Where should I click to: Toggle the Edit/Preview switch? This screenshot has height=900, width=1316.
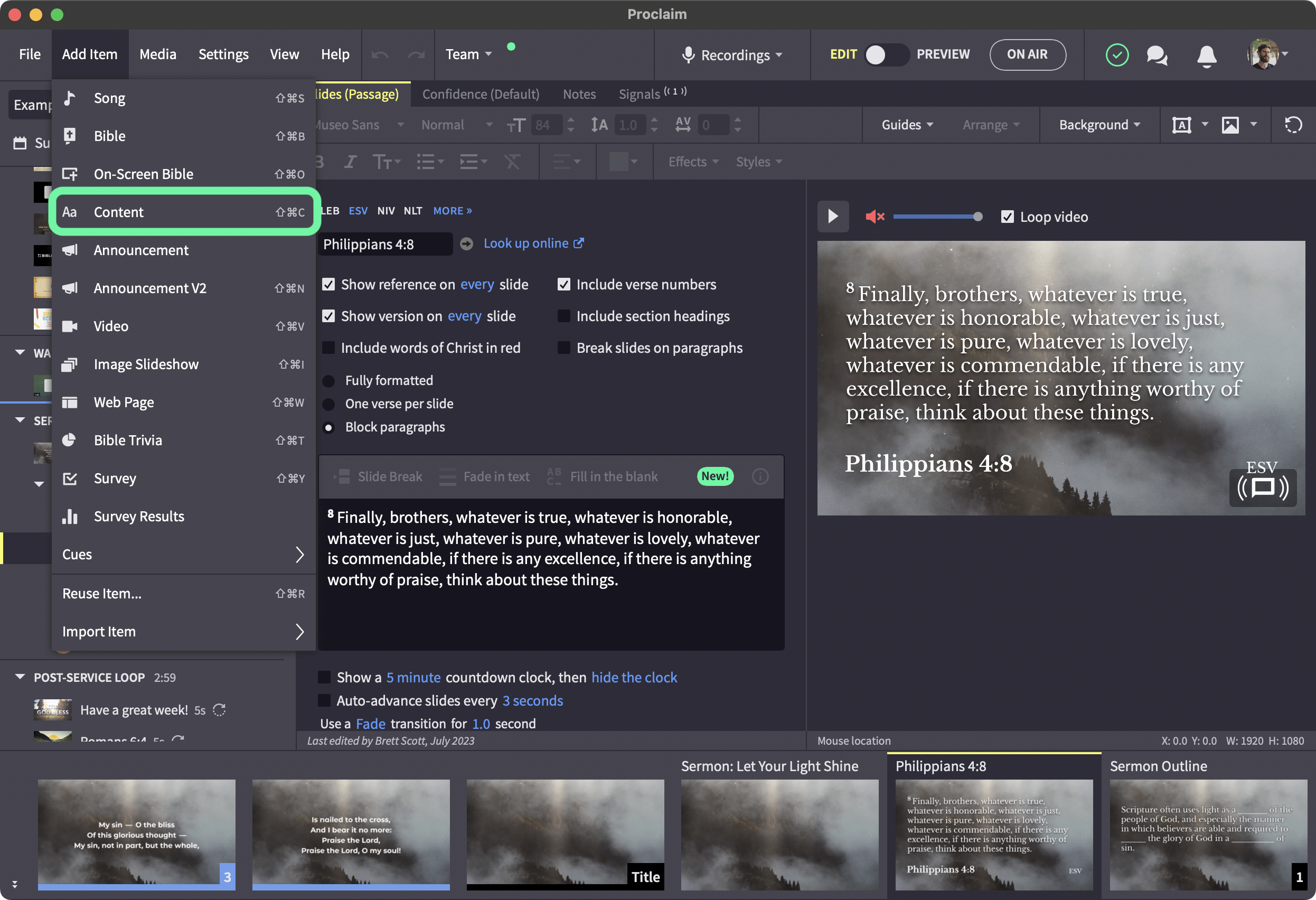(x=886, y=54)
